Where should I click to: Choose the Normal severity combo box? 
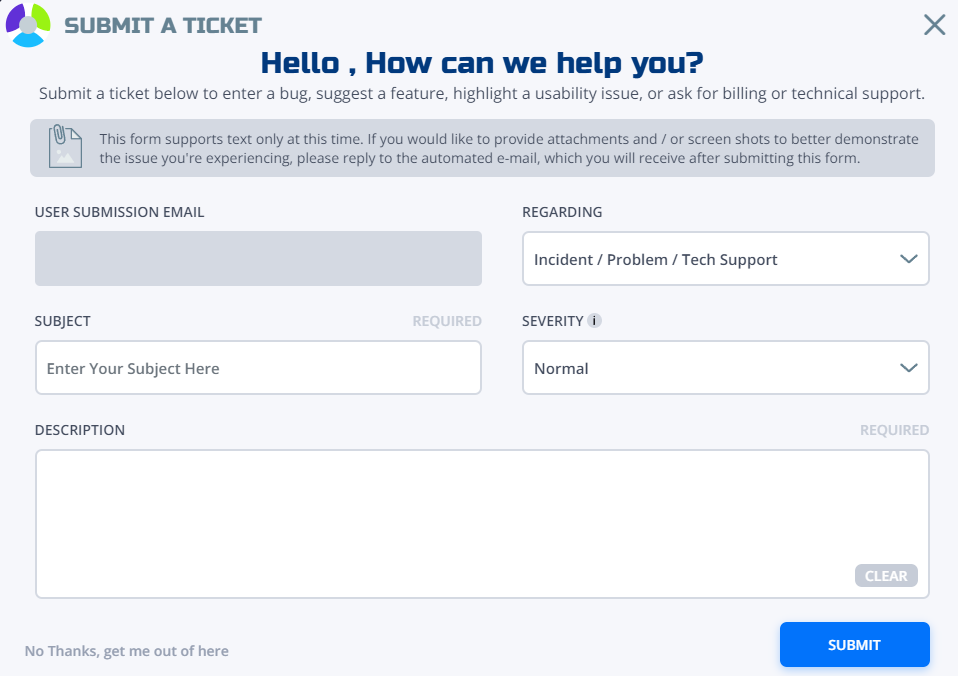[725, 367]
